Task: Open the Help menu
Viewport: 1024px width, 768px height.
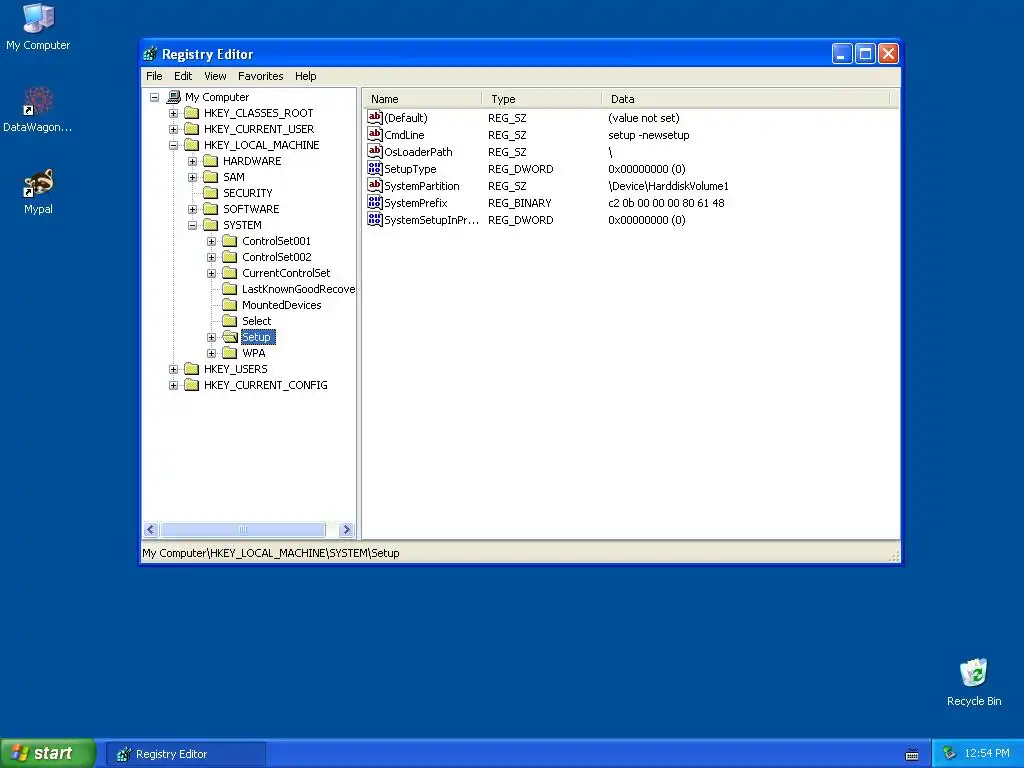Action: coord(306,76)
